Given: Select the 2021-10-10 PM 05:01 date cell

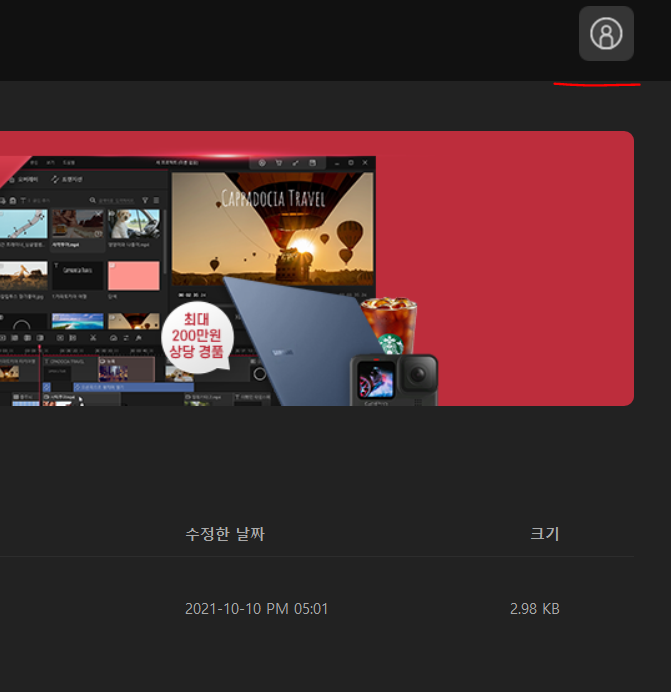Looking at the screenshot, I should [x=256, y=609].
